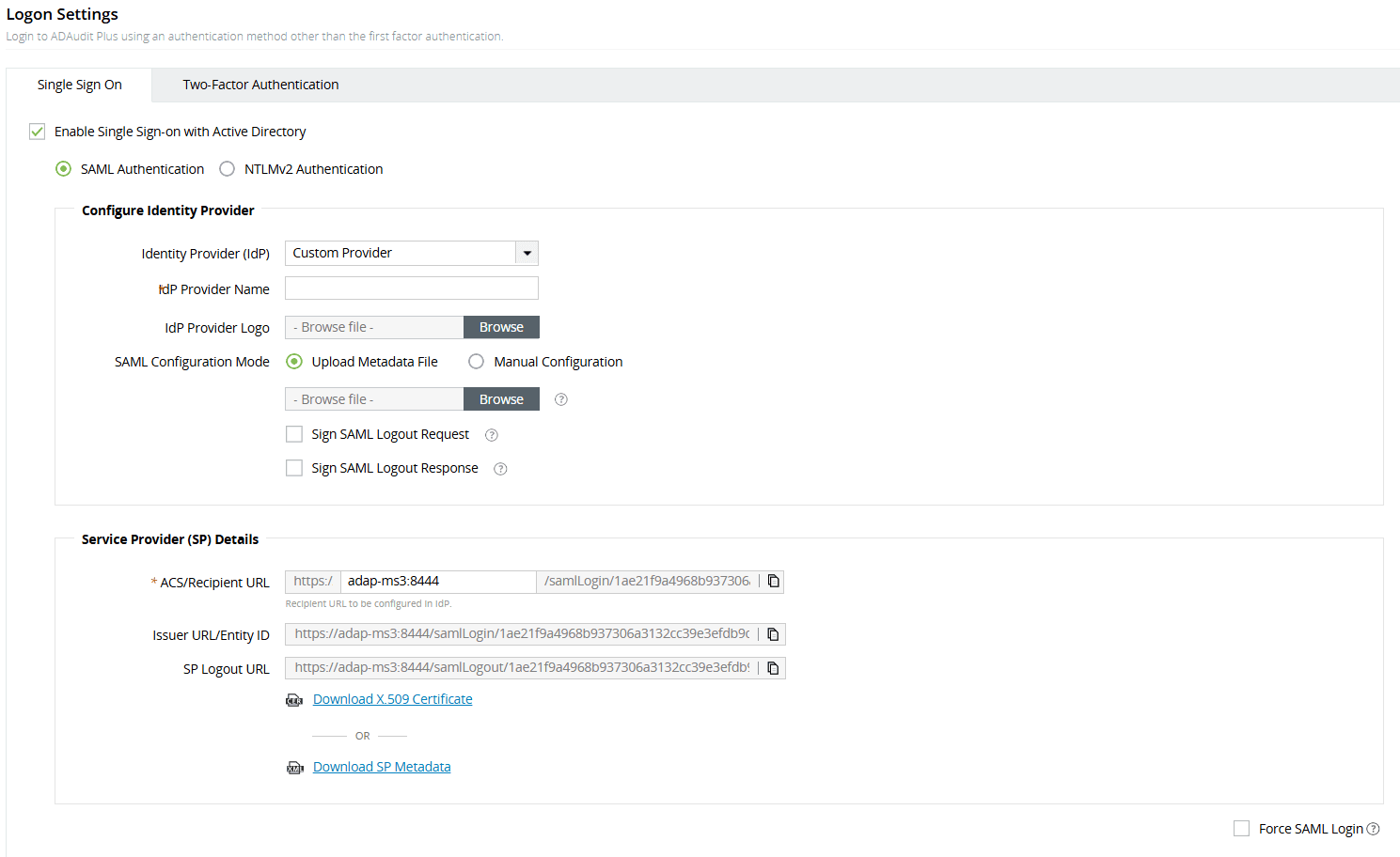Click the Force SAML Login help icon

coord(1374,829)
